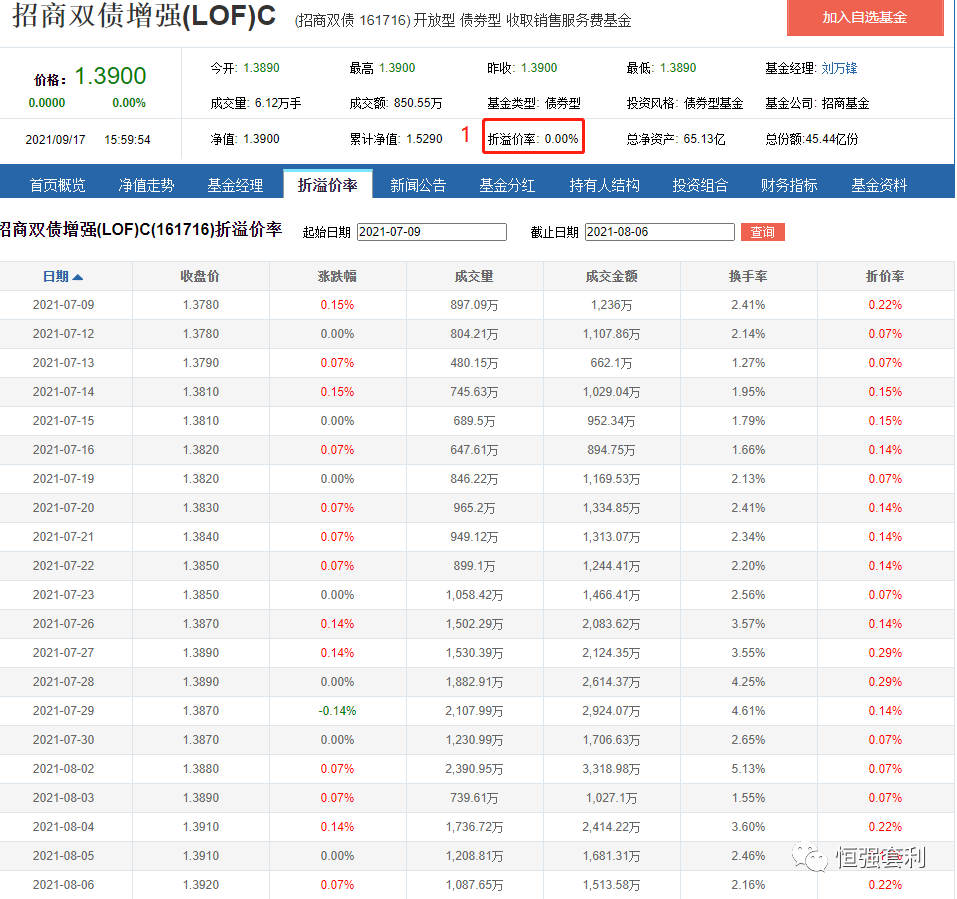Viewport: 957px width, 899px height.
Task: Open fund manager 刘万锋 link
Action: click(x=839, y=68)
